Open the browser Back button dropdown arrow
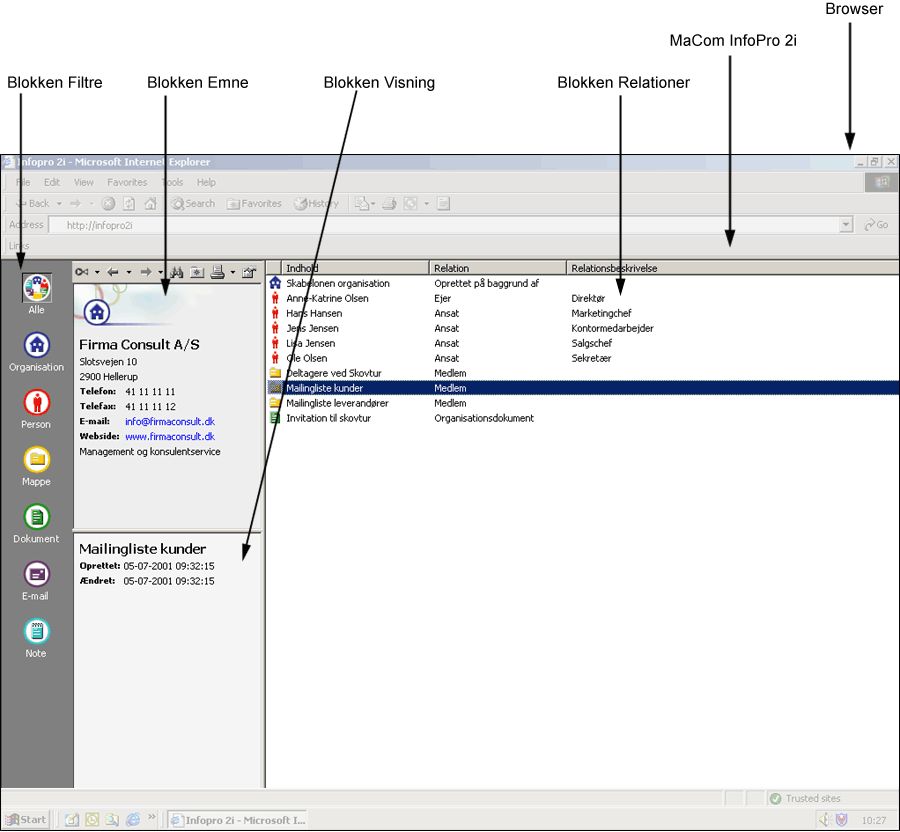Viewport: 900px width, 832px height. 59,204
